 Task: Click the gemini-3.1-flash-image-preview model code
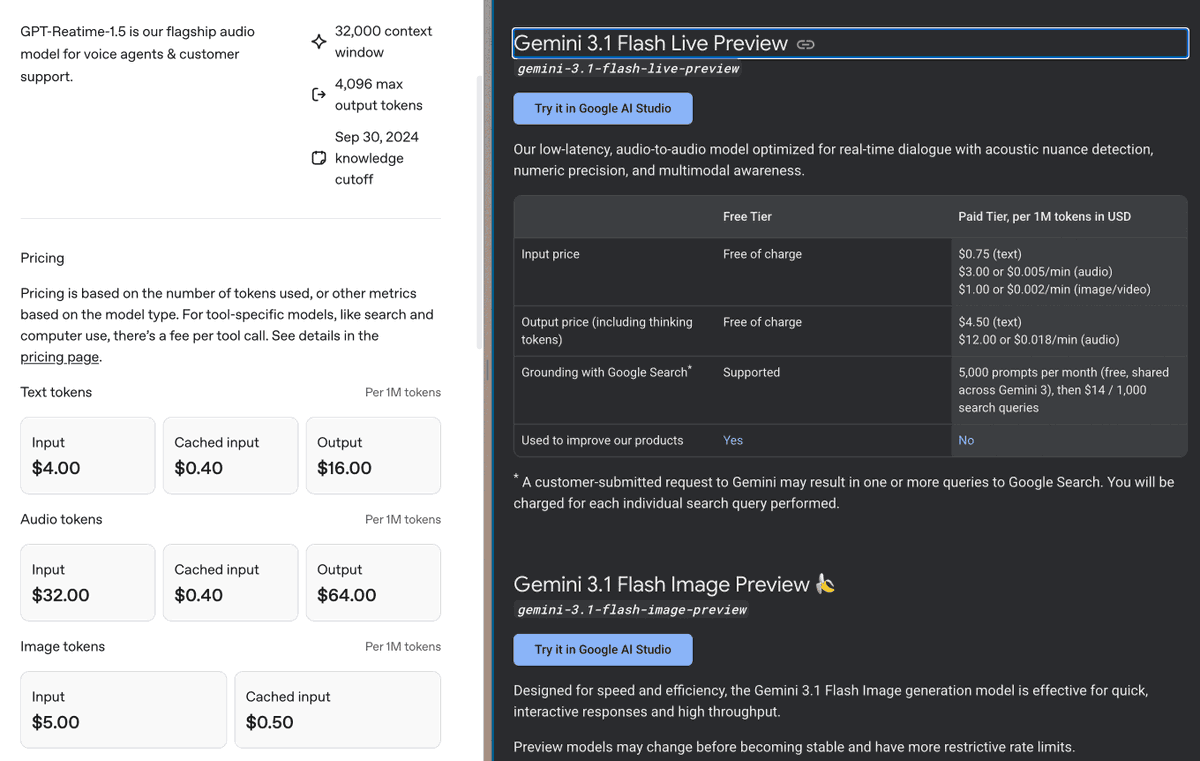[632, 609]
